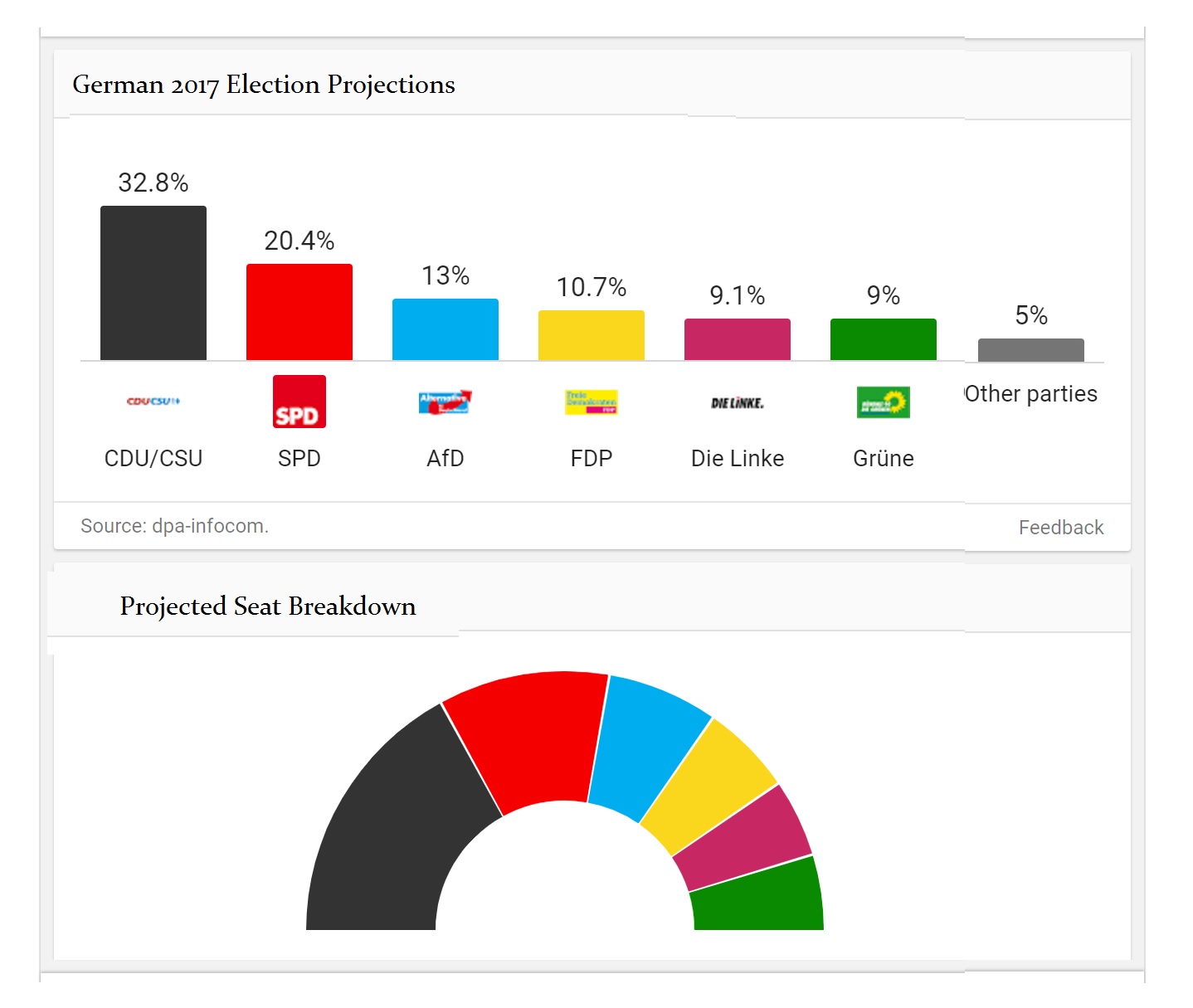The height and width of the screenshot is (1008, 1193).
Task: Select the AfD party logo
Action: tap(446, 402)
